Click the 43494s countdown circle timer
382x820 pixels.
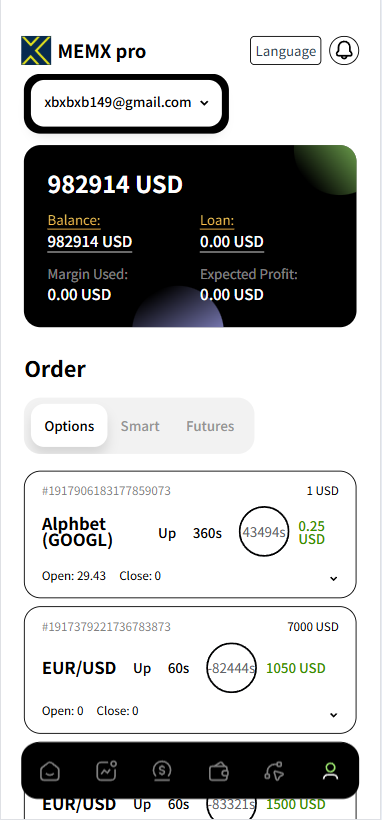[x=264, y=532]
